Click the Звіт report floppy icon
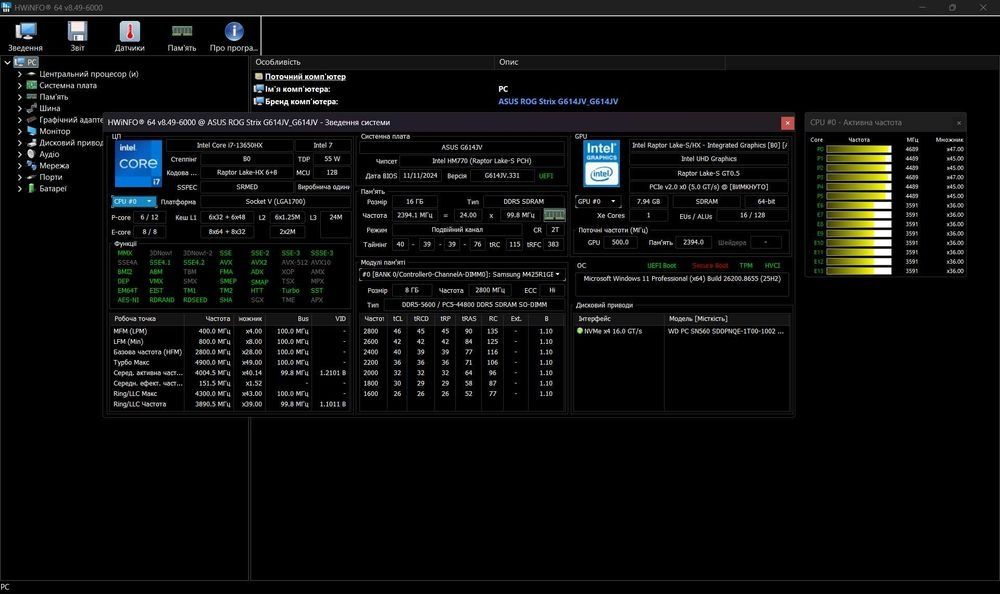The height and width of the screenshot is (594, 1000). coord(77,36)
